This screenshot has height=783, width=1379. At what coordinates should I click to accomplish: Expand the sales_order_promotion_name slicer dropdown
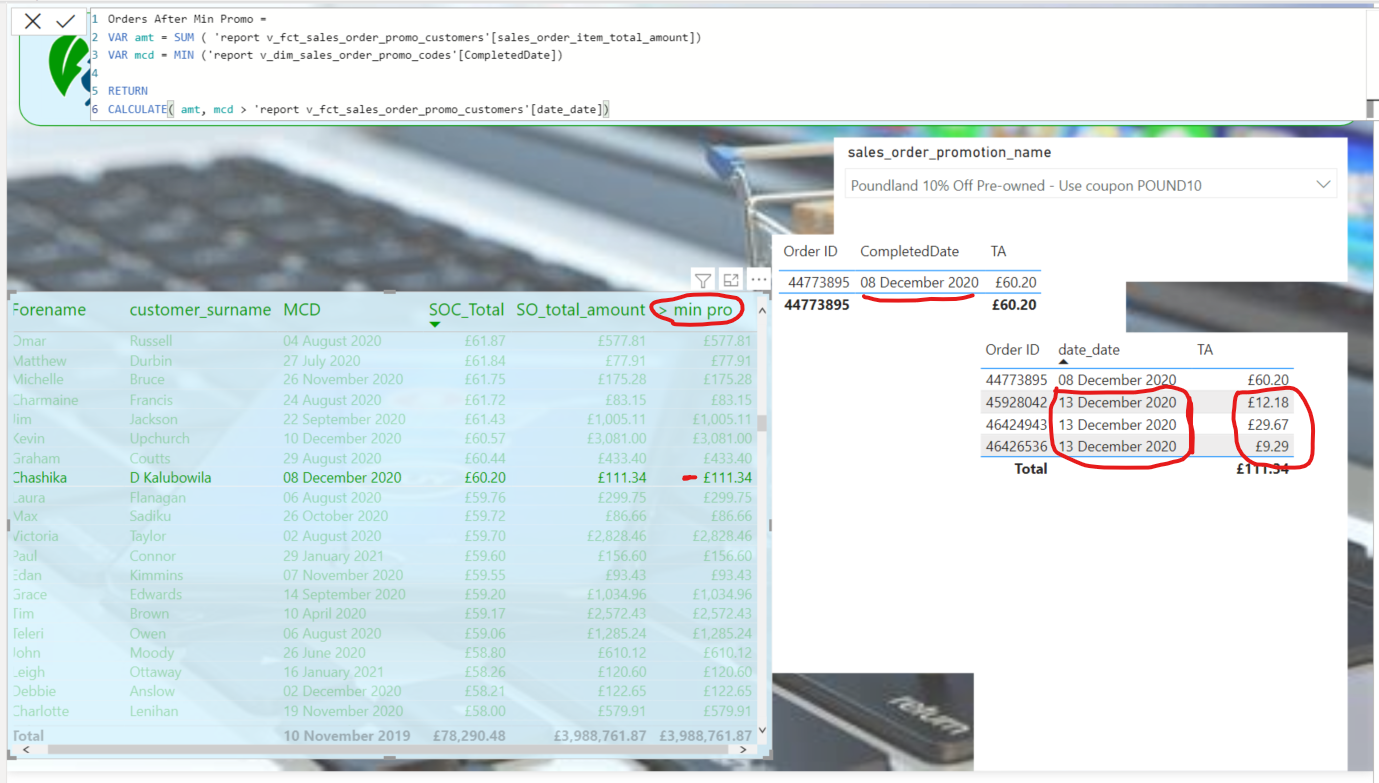point(1324,185)
